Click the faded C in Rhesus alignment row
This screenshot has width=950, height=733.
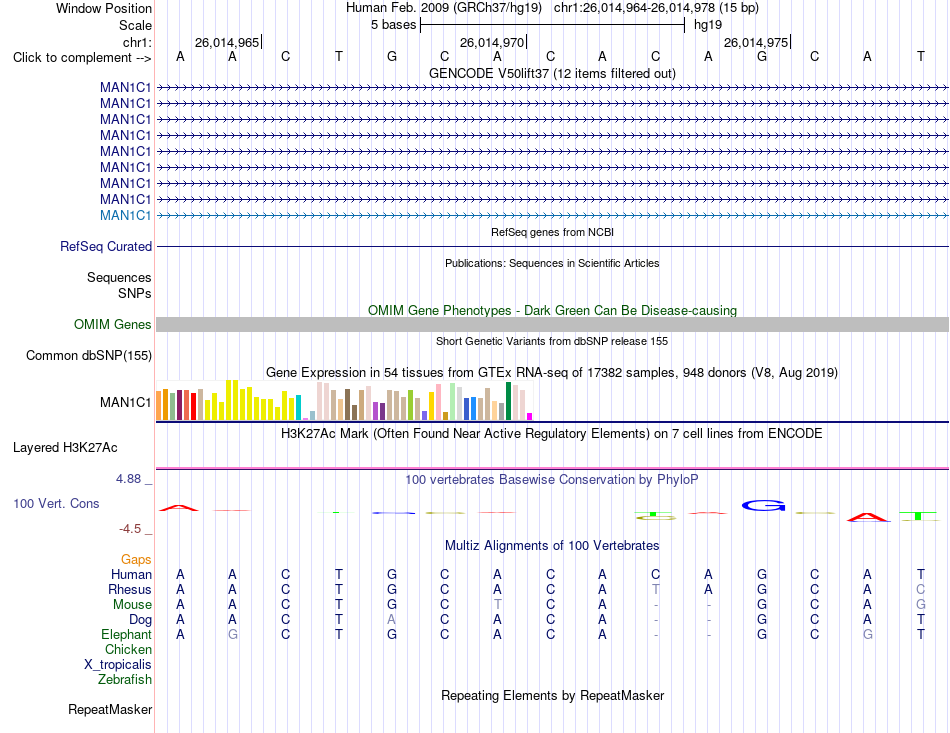click(920, 589)
